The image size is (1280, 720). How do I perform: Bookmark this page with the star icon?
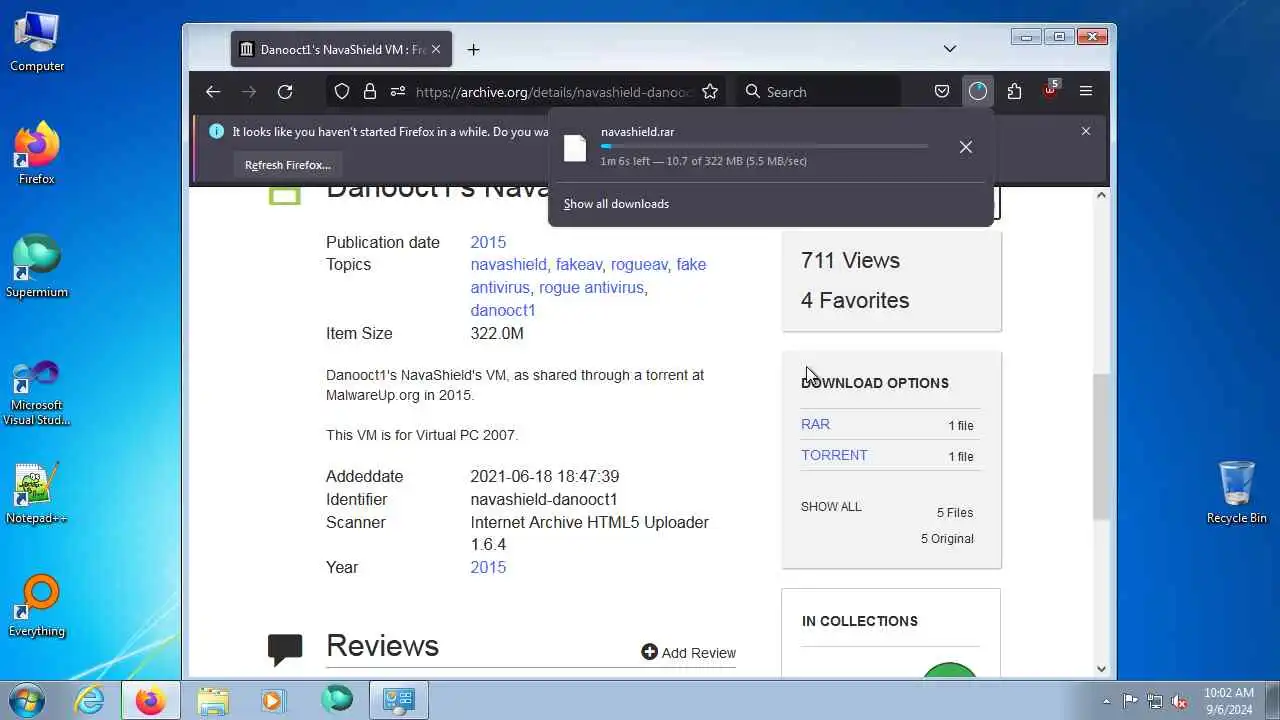click(710, 92)
